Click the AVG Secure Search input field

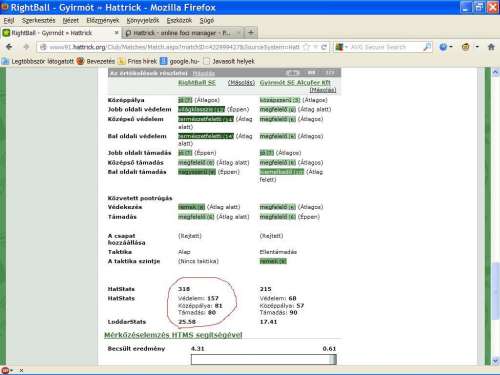tap(386, 47)
